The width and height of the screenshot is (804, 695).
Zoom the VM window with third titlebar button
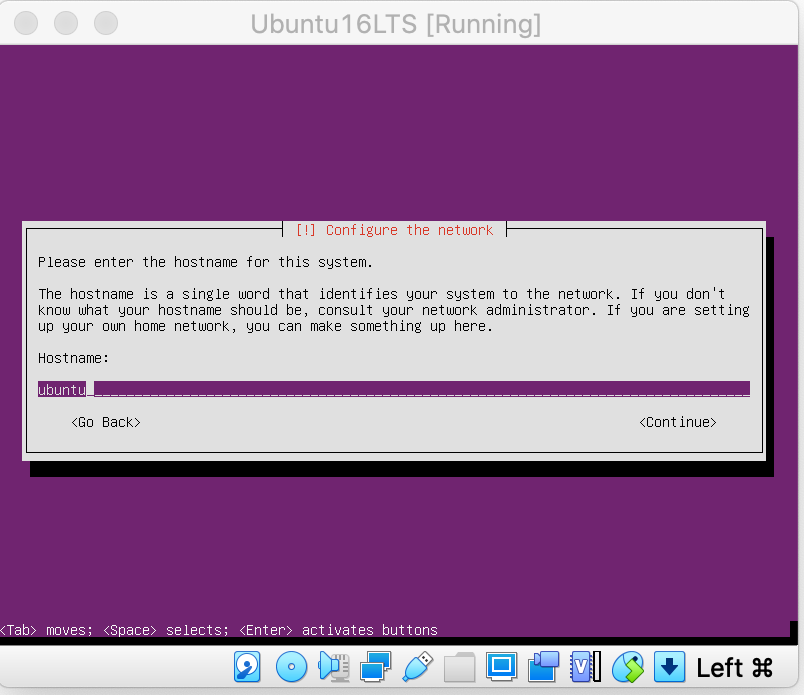point(105,22)
